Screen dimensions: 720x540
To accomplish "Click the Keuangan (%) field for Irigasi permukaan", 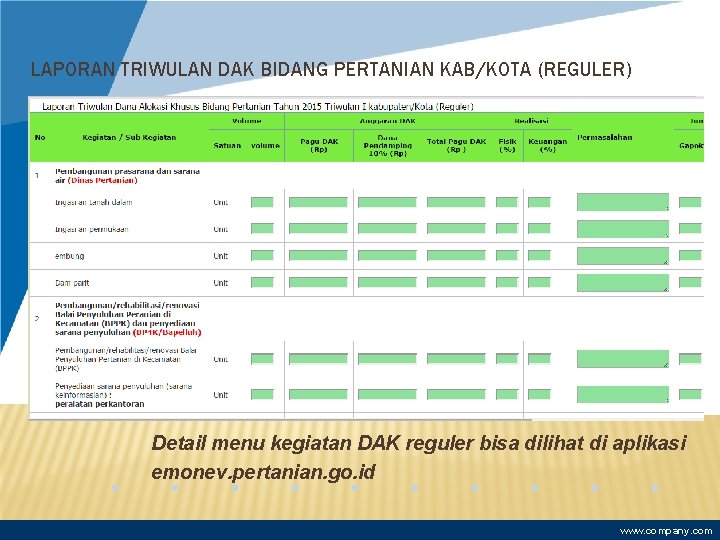I will [x=539, y=229].
